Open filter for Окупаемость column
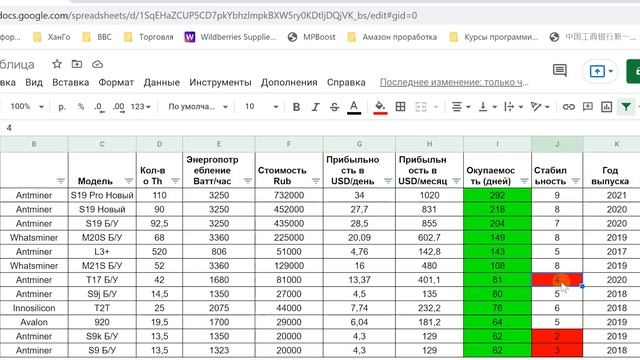The width and height of the screenshot is (640, 360). [524, 180]
